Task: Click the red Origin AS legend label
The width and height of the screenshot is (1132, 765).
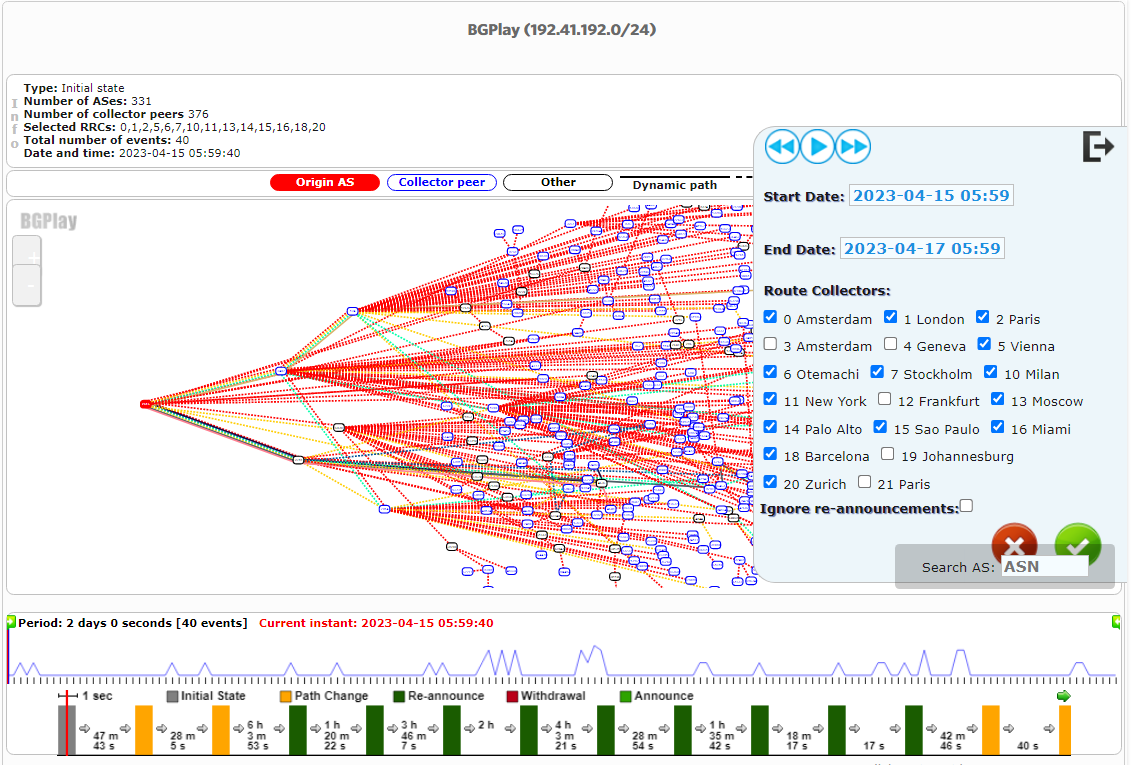Action: pyautogui.click(x=326, y=182)
